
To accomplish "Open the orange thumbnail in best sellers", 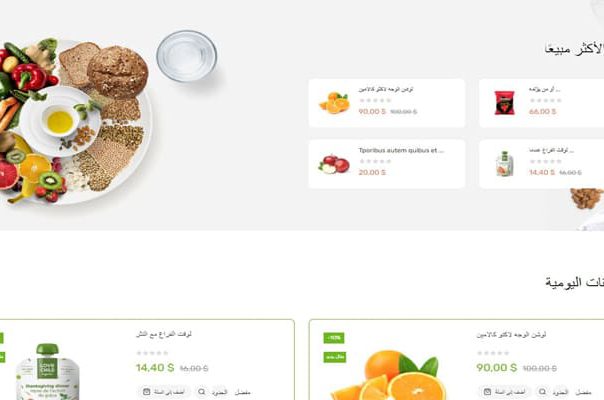I will tap(334, 103).
